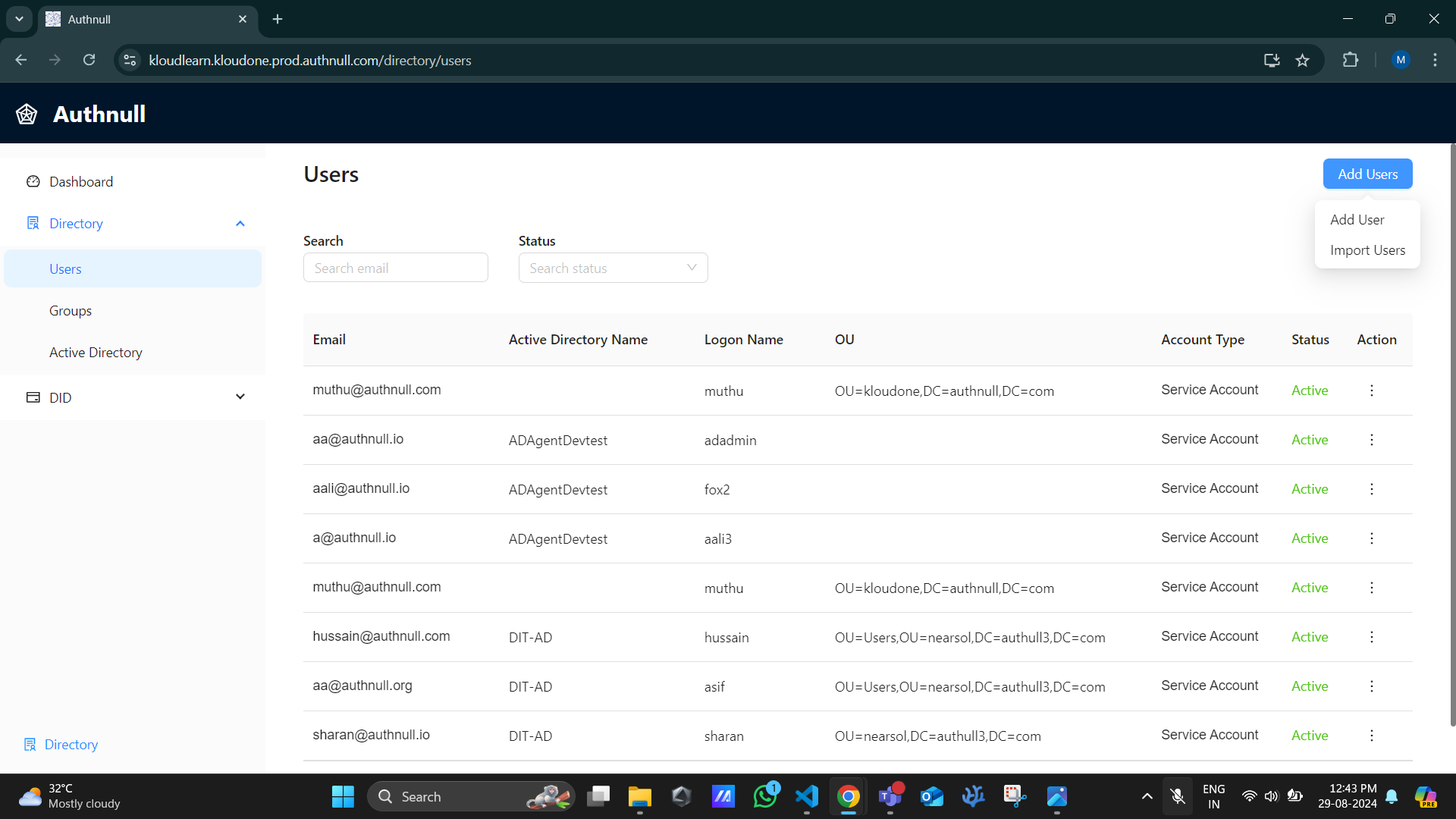The image size is (1456, 819).
Task: Click the three-dot action icon for hussain@authnull.com
Action: [1372, 637]
